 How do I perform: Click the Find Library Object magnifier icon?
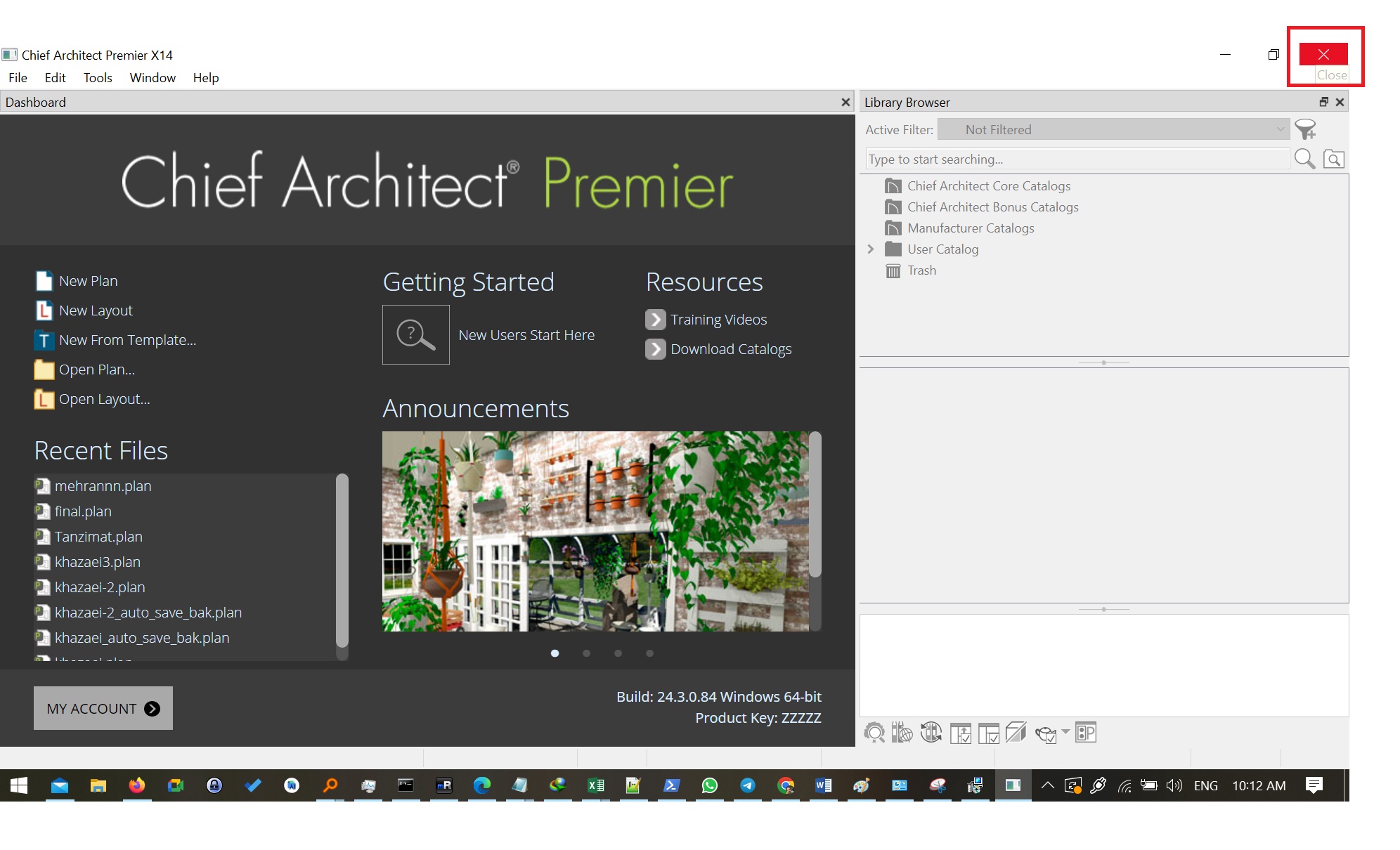tap(874, 733)
